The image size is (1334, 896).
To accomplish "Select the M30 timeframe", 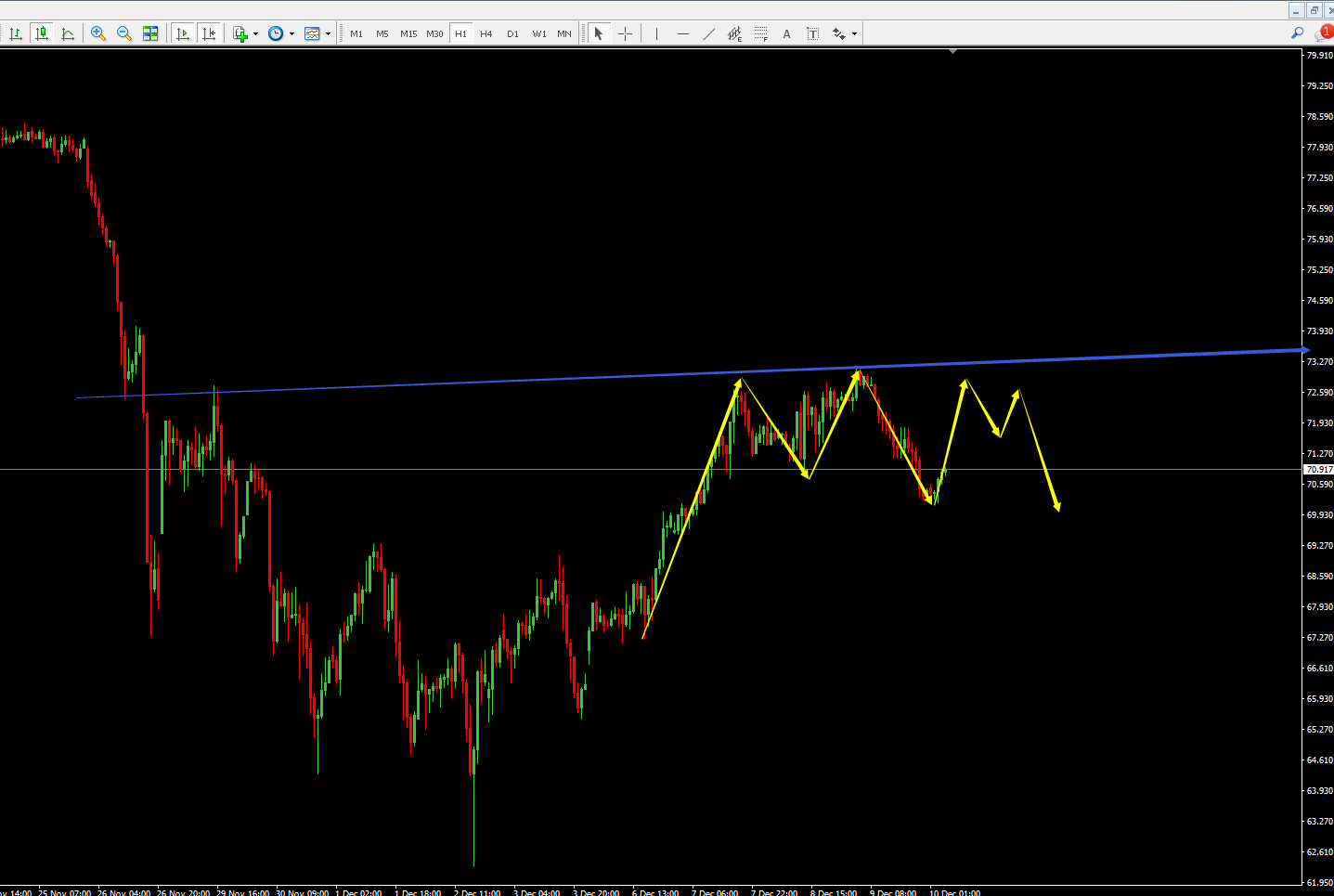I will coord(434,33).
